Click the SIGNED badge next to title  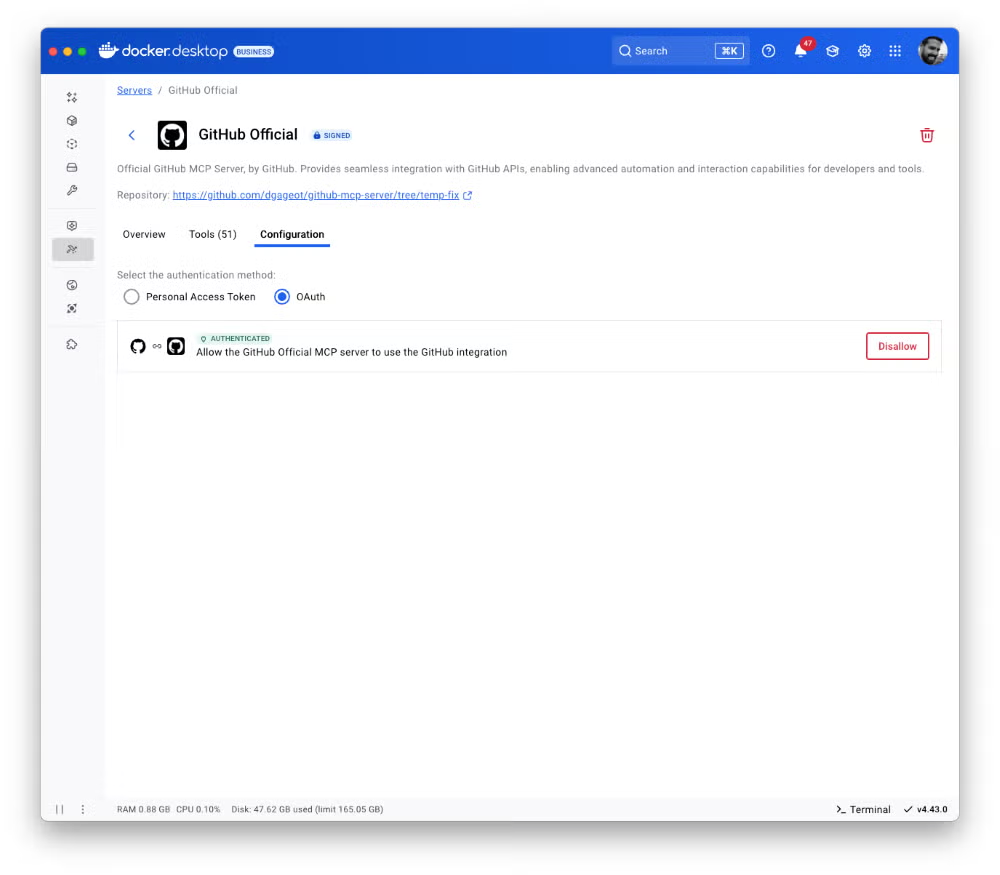point(332,135)
